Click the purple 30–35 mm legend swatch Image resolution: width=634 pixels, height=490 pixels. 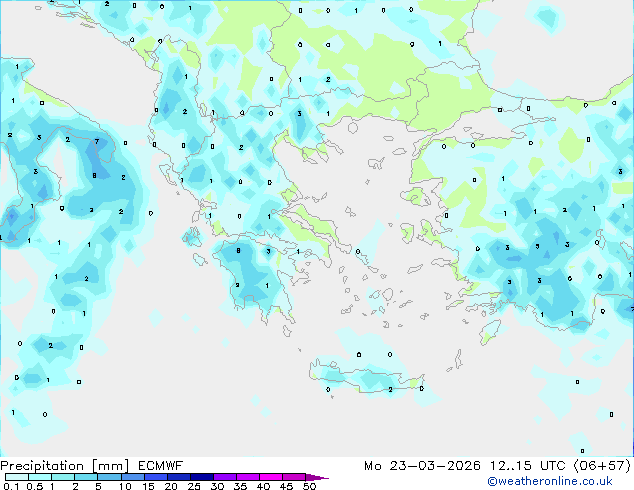point(224,477)
